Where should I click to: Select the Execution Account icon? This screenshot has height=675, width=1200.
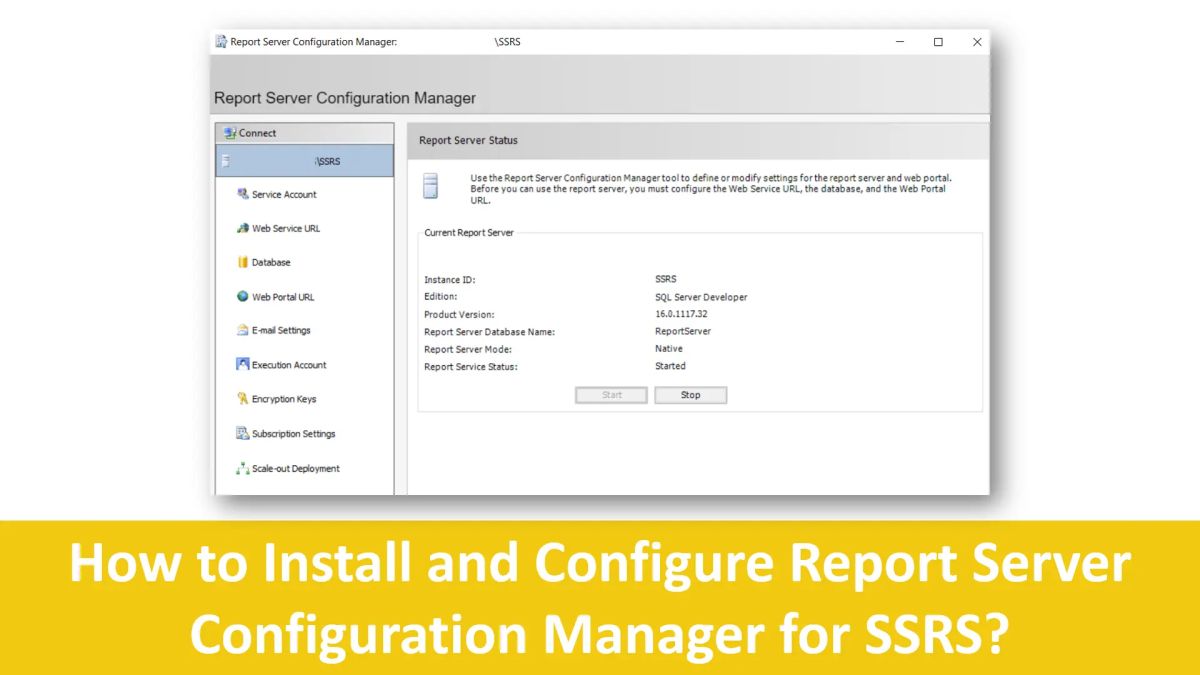[x=241, y=364]
